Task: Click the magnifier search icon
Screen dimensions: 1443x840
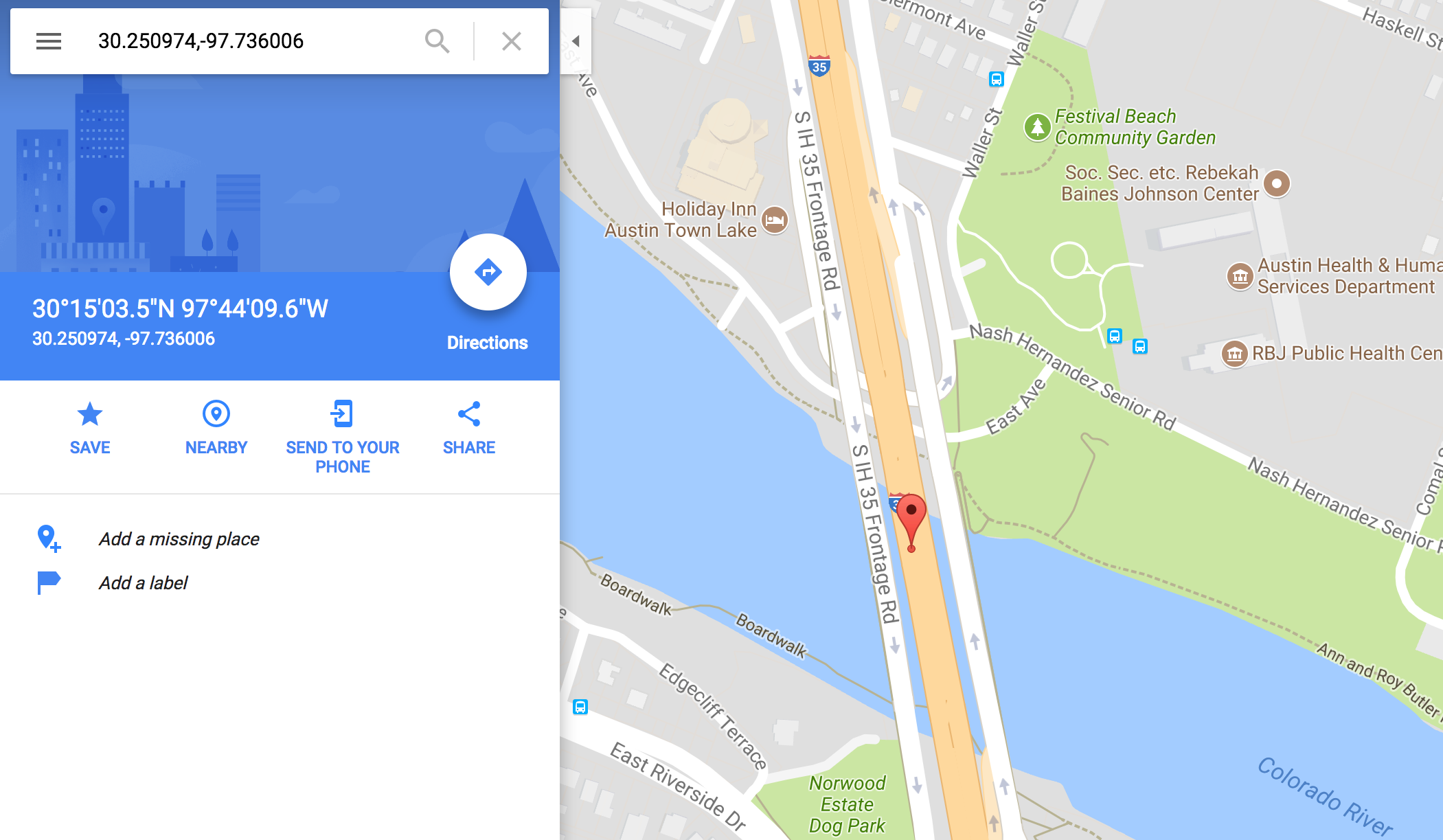Action: coord(437,41)
